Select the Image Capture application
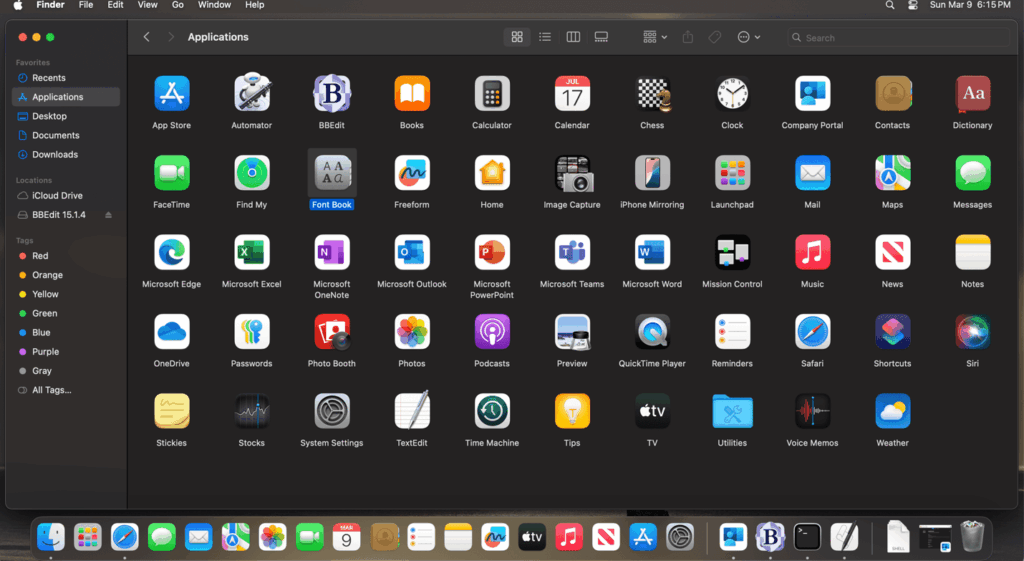This screenshot has height=561, width=1024. (572, 174)
